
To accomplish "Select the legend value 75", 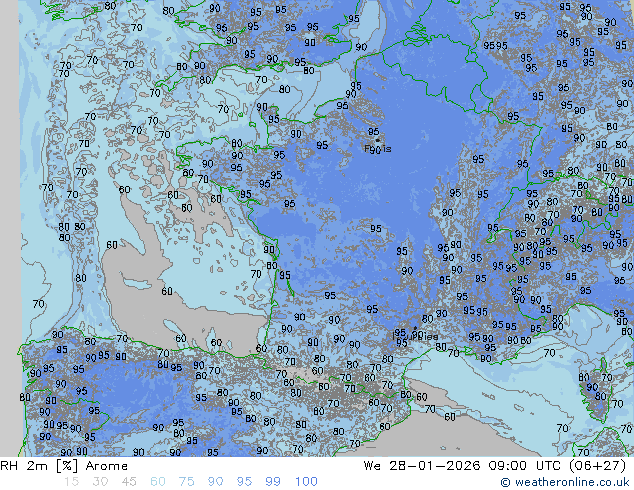I will [186, 482].
